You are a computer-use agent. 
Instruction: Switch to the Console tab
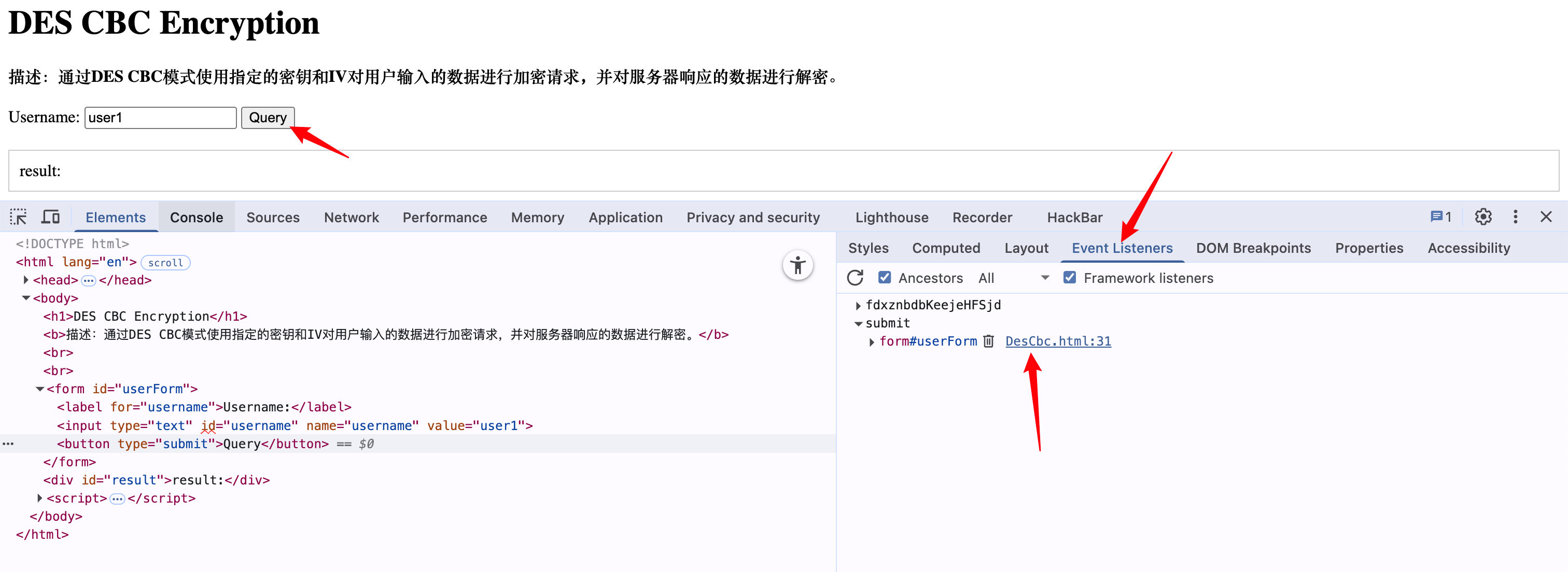click(197, 217)
